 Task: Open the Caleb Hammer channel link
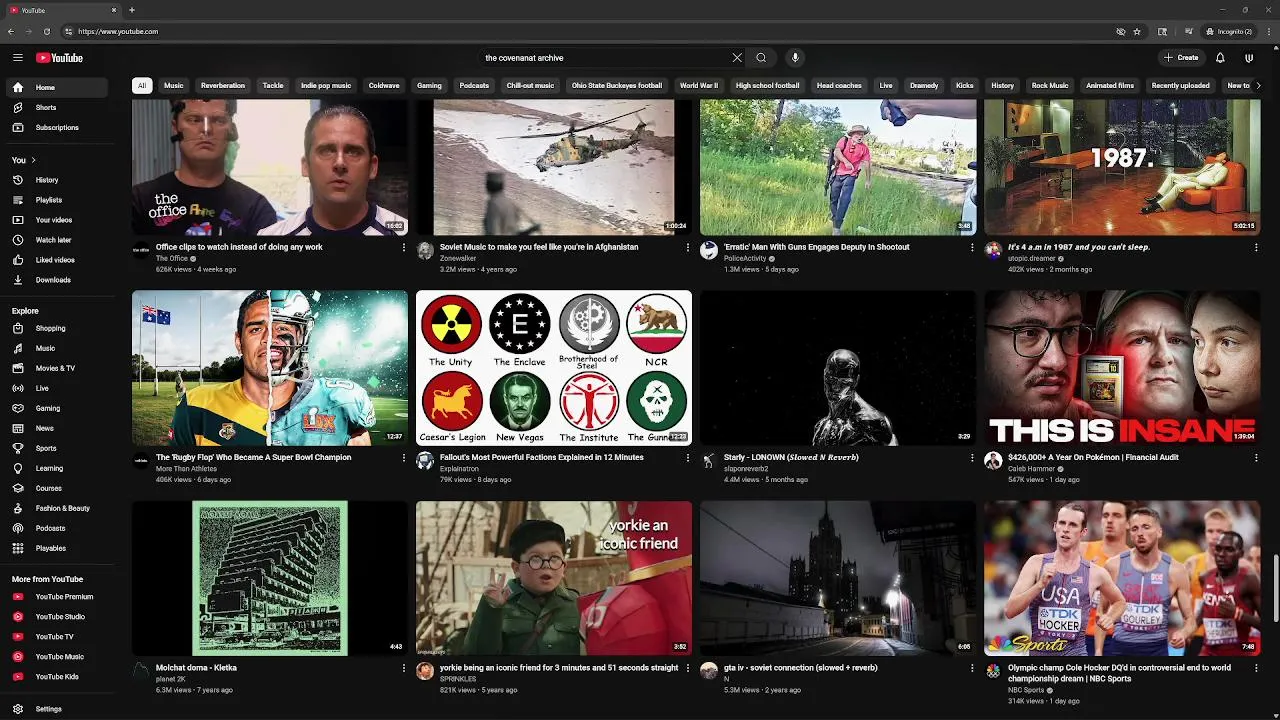[x=1031, y=469]
